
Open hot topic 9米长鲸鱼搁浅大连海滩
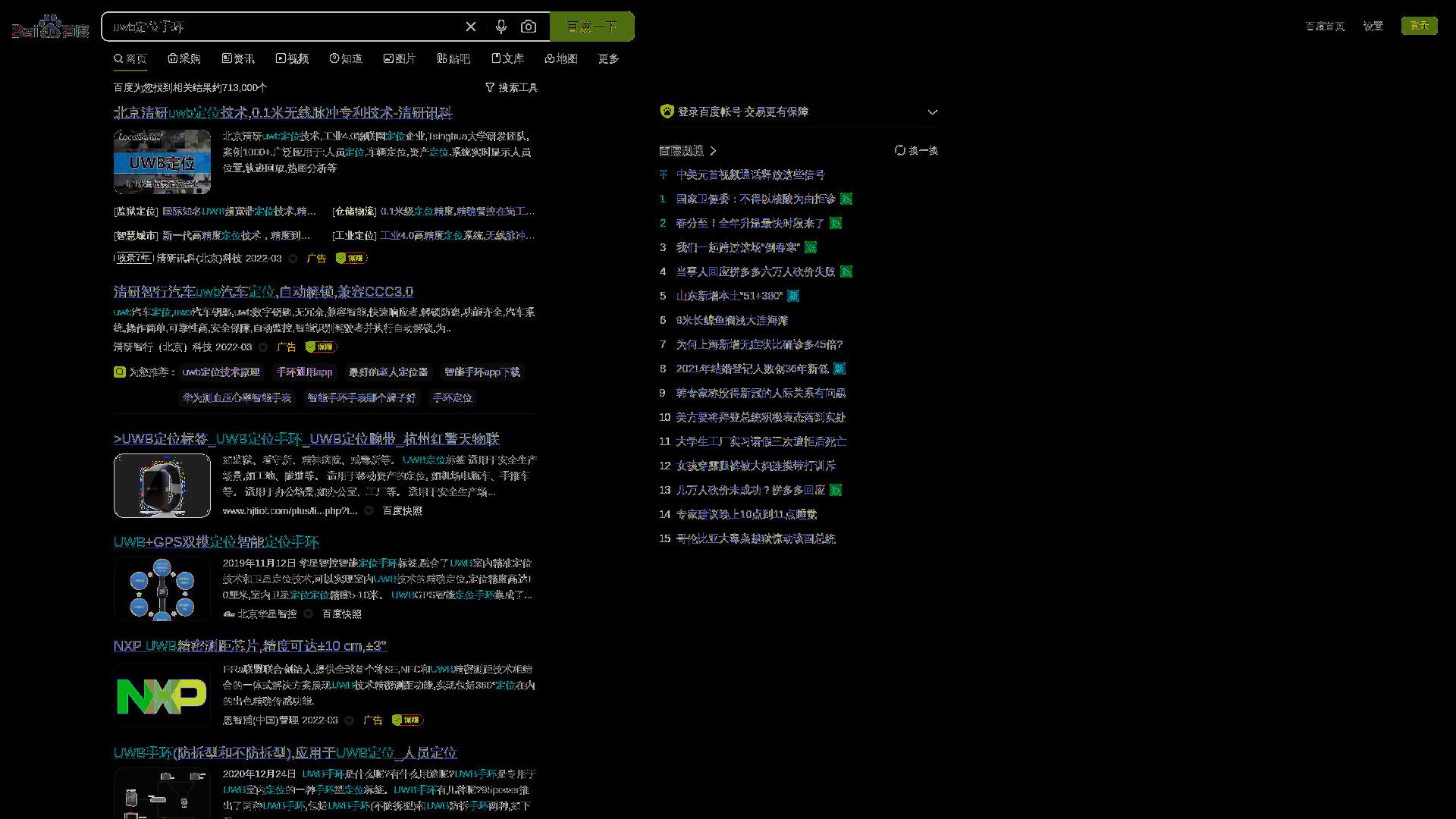(732, 321)
